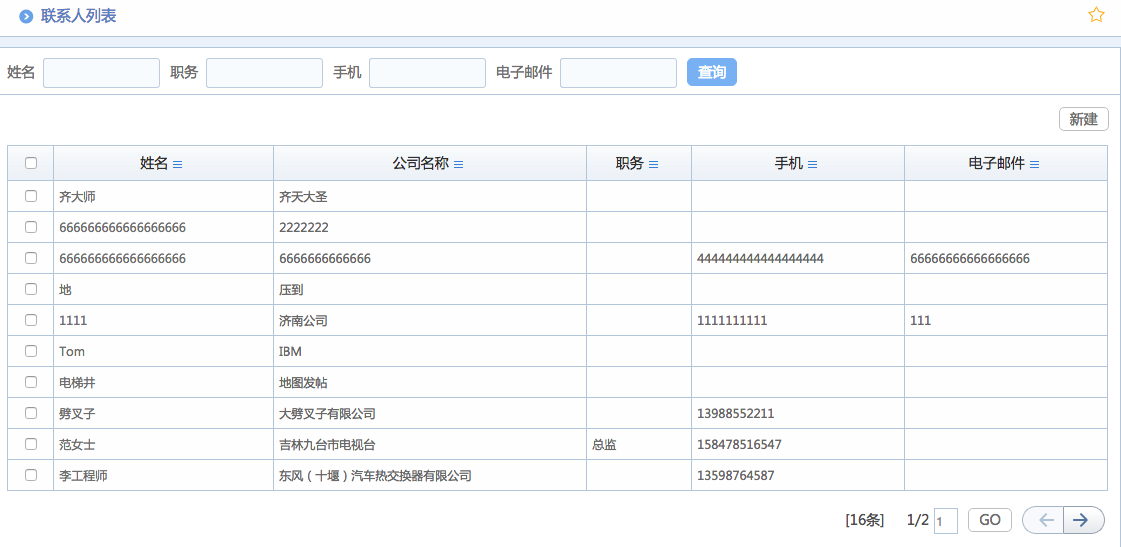Screen dimensions: 1121x547
Task: Open the 姓名 column menu icon
Action: (178, 164)
